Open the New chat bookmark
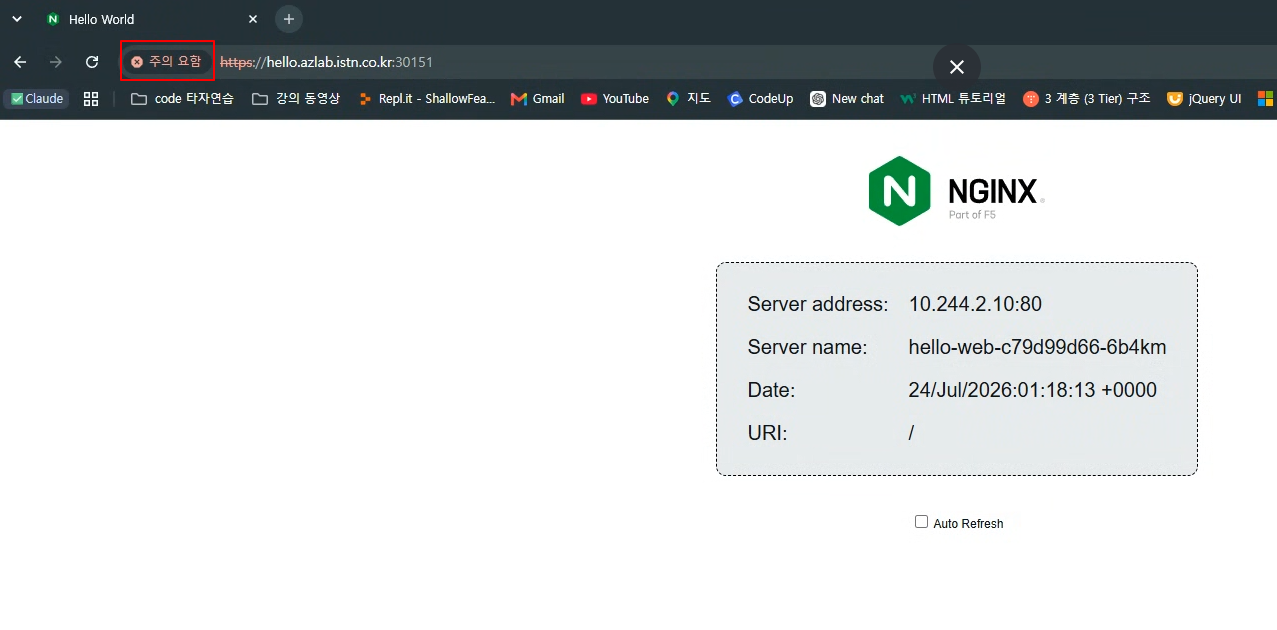The image size is (1277, 630). click(847, 99)
